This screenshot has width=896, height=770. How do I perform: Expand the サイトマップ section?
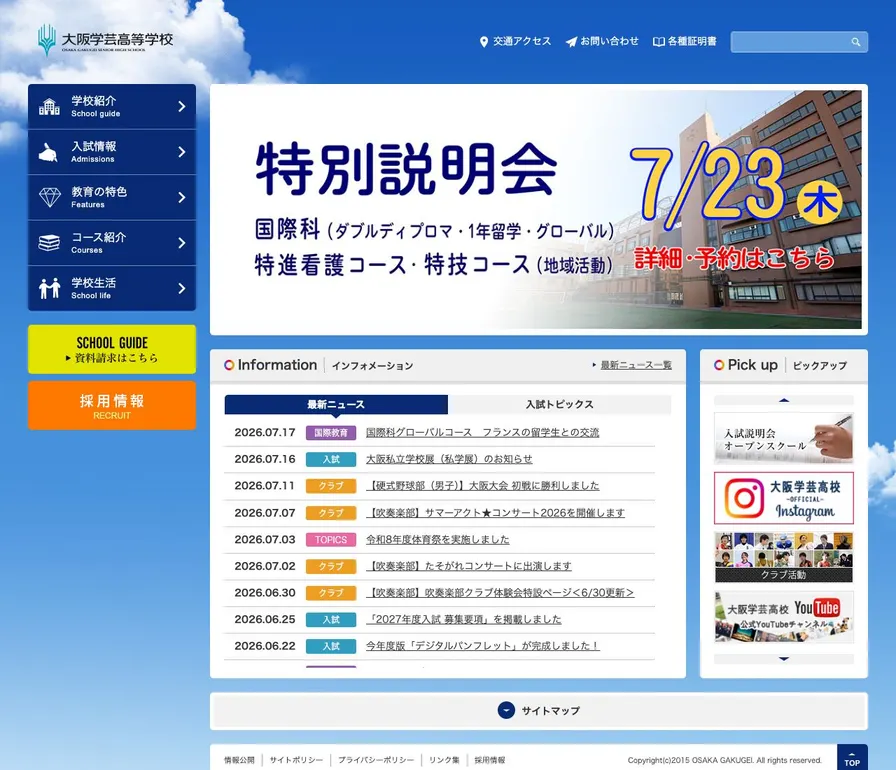(539, 711)
